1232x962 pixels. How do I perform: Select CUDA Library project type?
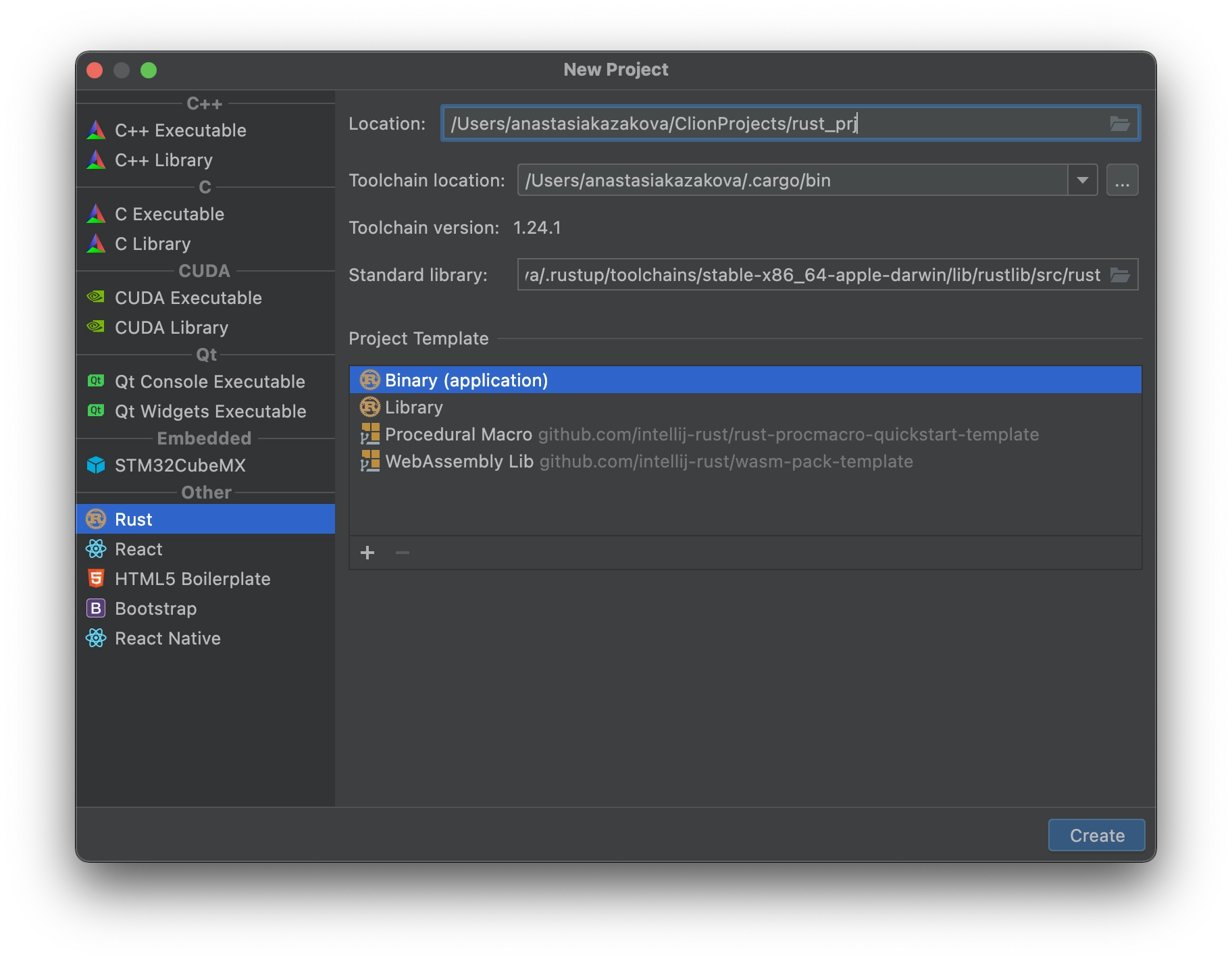point(205,328)
